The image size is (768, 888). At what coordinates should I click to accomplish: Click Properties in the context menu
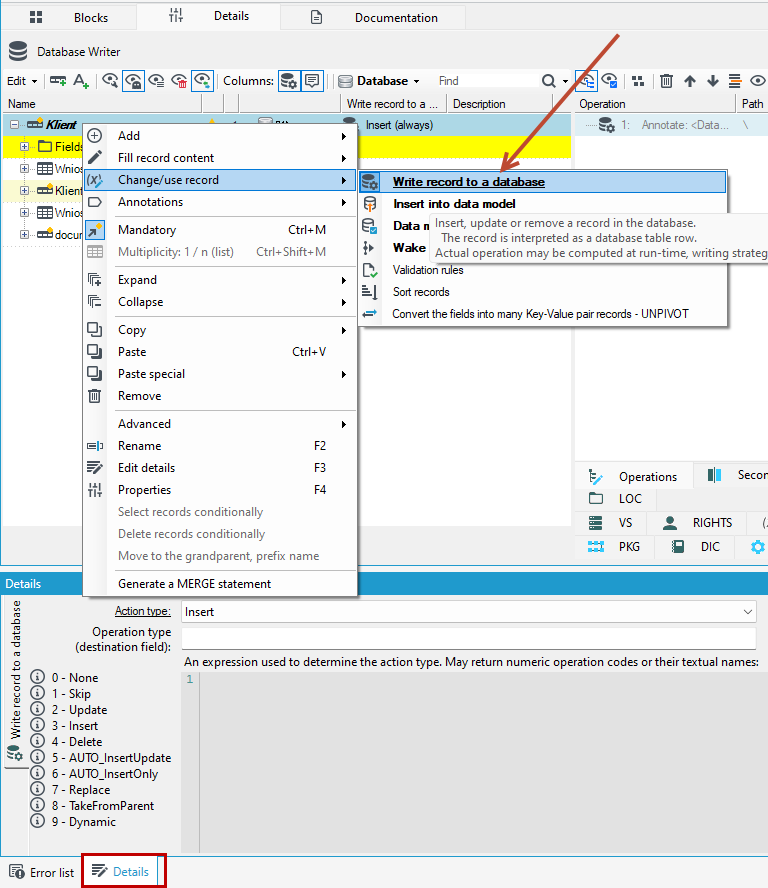tap(220, 490)
